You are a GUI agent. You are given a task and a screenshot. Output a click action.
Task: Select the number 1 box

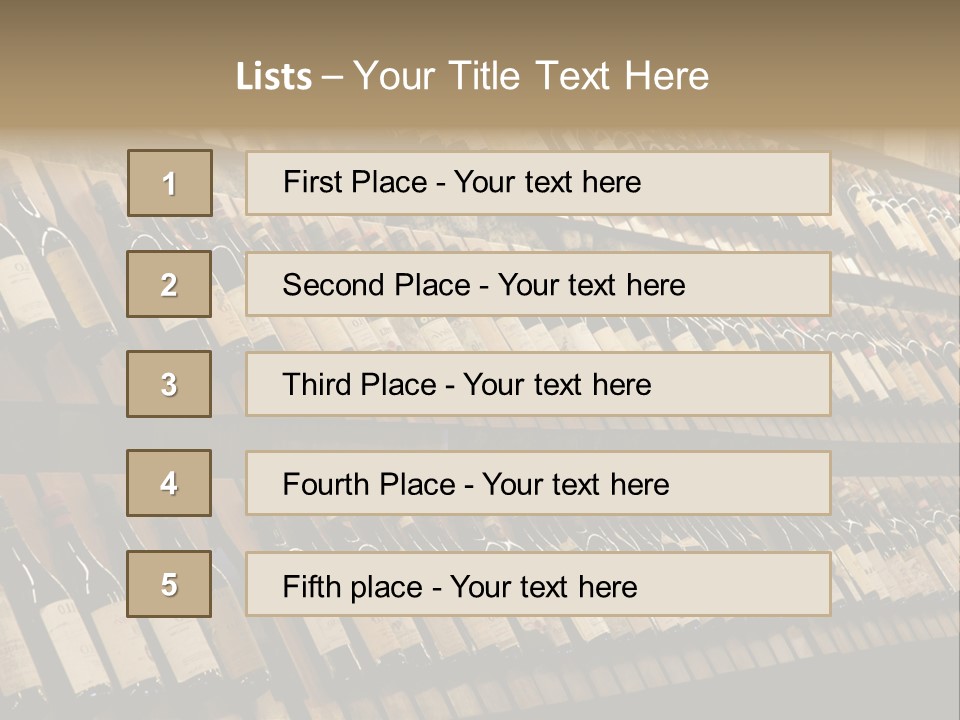pos(169,183)
